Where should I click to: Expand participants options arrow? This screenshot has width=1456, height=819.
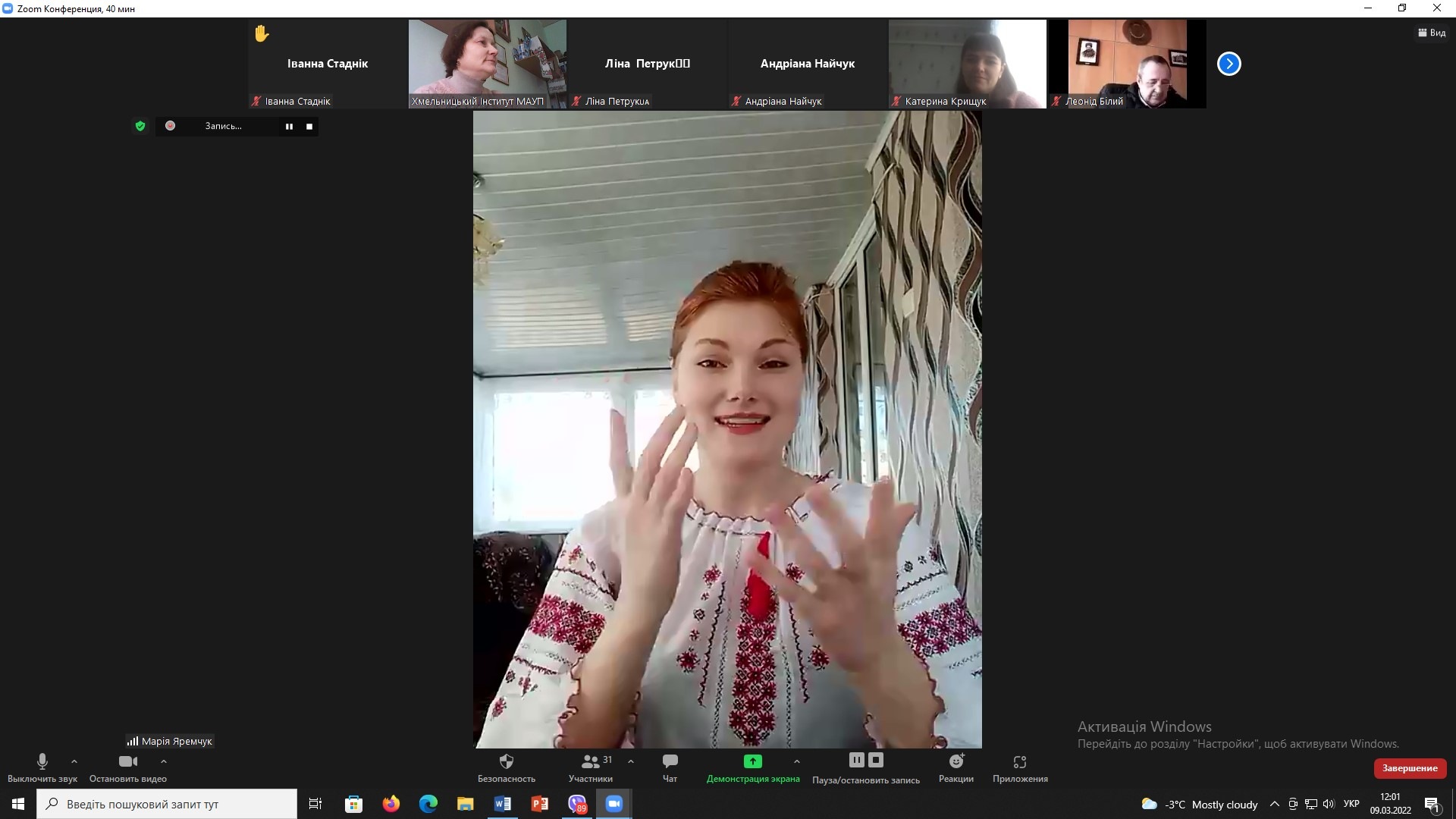[631, 761]
